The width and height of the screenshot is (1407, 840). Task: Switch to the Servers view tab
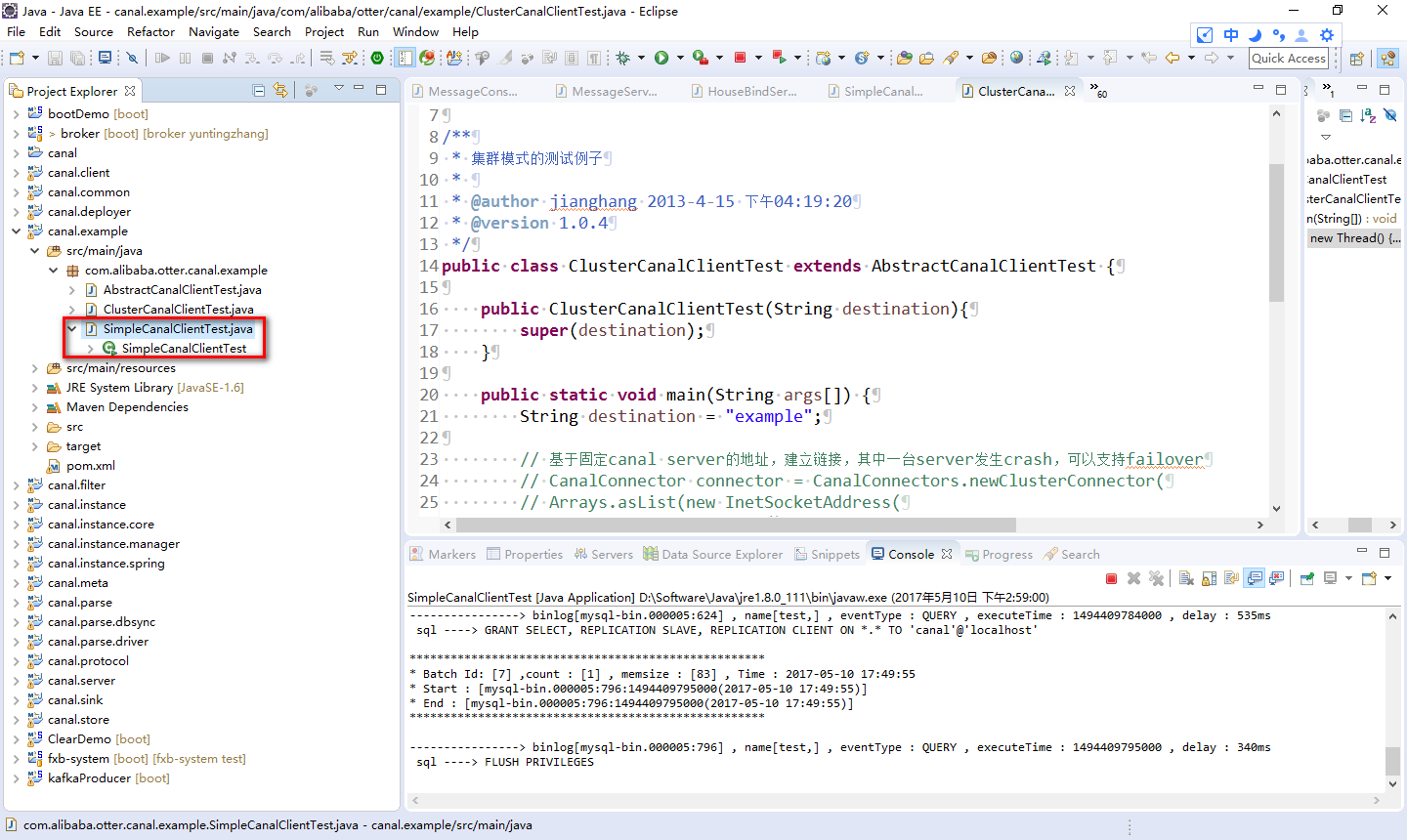click(x=604, y=554)
